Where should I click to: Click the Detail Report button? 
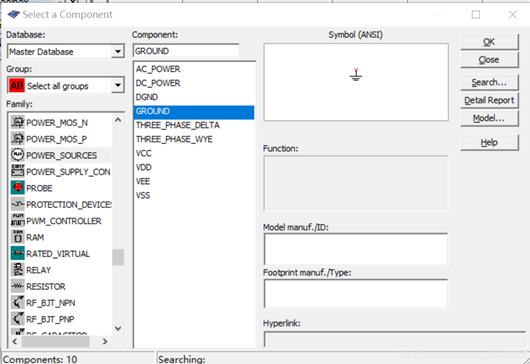pos(489,100)
